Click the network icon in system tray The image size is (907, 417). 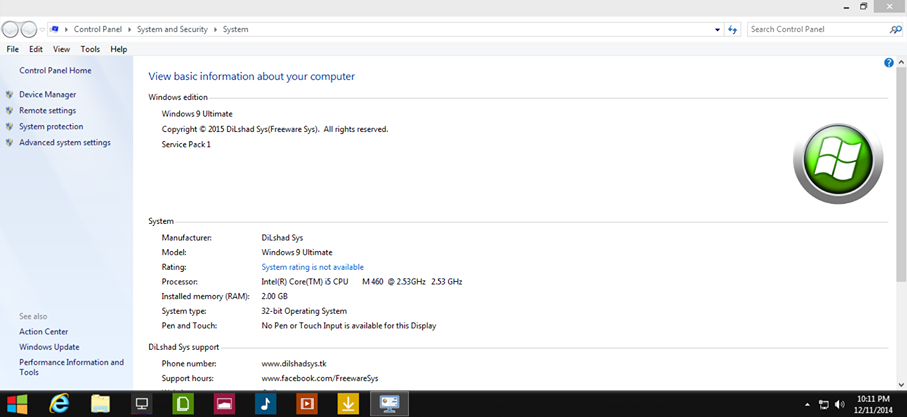pos(824,404)
